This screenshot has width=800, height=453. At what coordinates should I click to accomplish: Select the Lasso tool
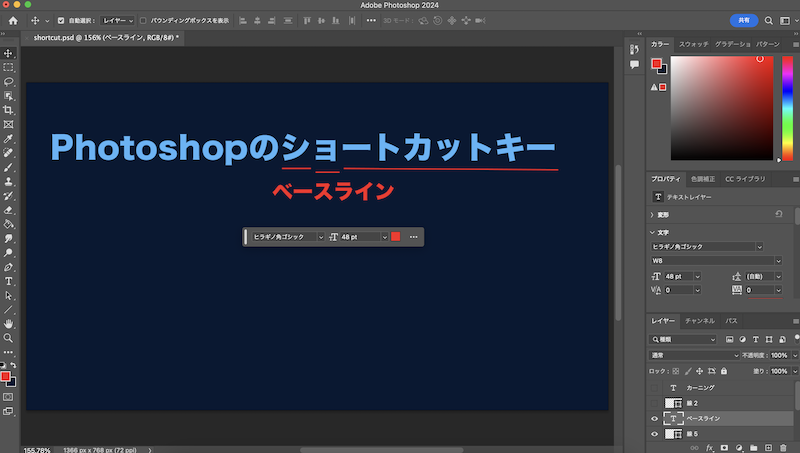[x=8, y=82]
